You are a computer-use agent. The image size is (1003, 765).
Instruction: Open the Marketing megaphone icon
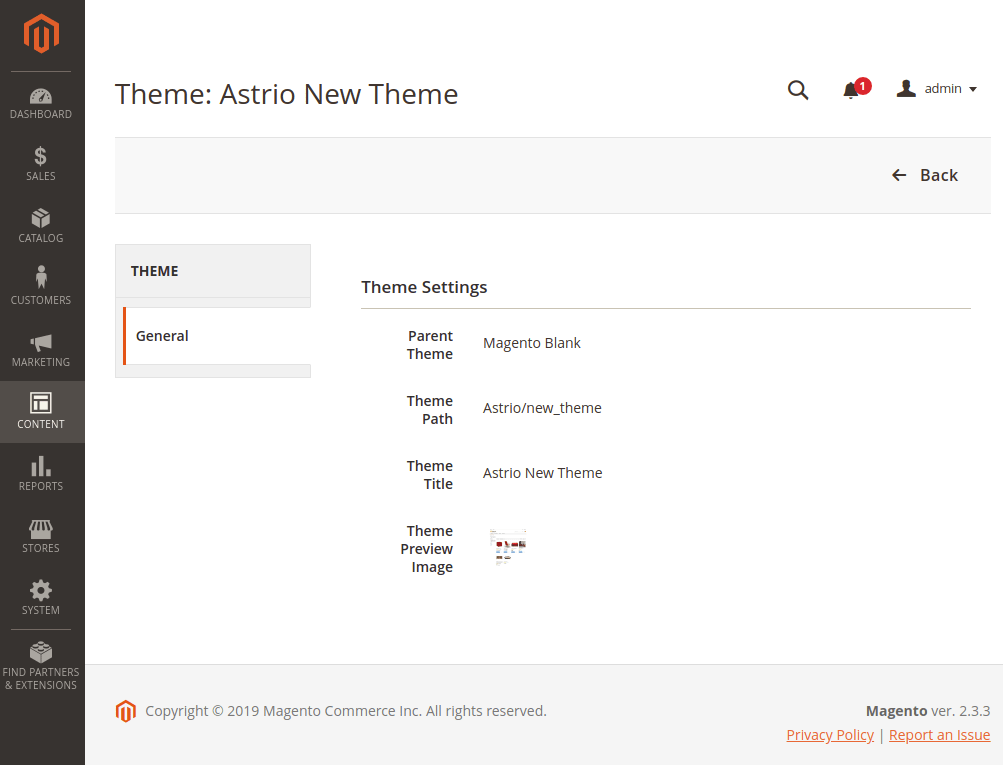41,342
